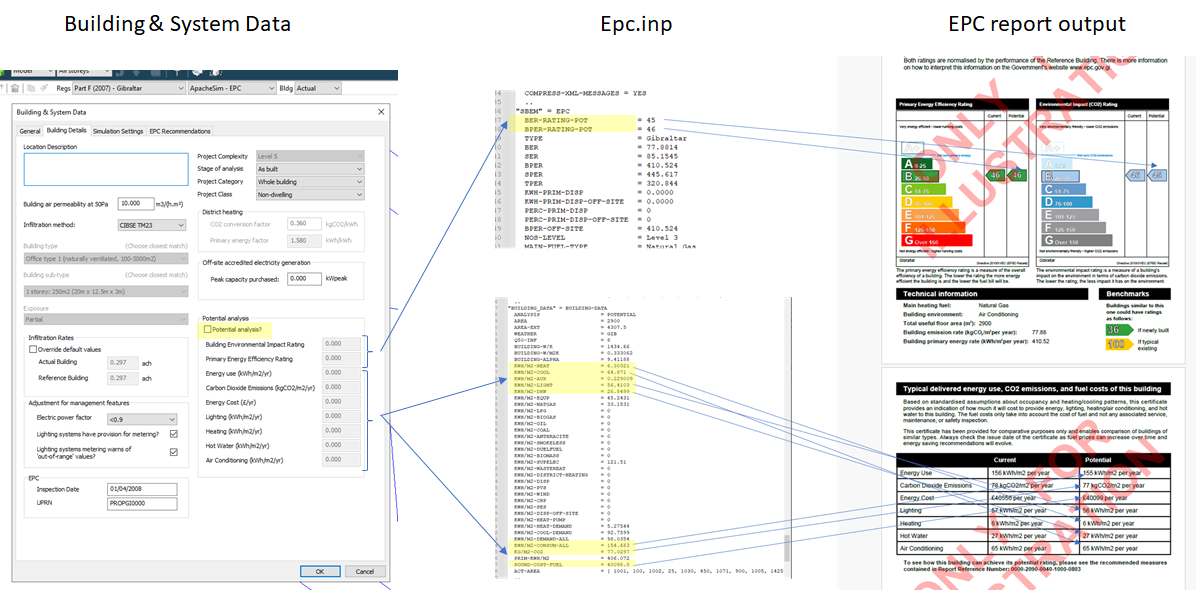Screen dimensions: 1196x590
Task: Open the Infiltration method CIBSE TM23 dropdown
Action: pyautogui.click(x=152, y=225)
